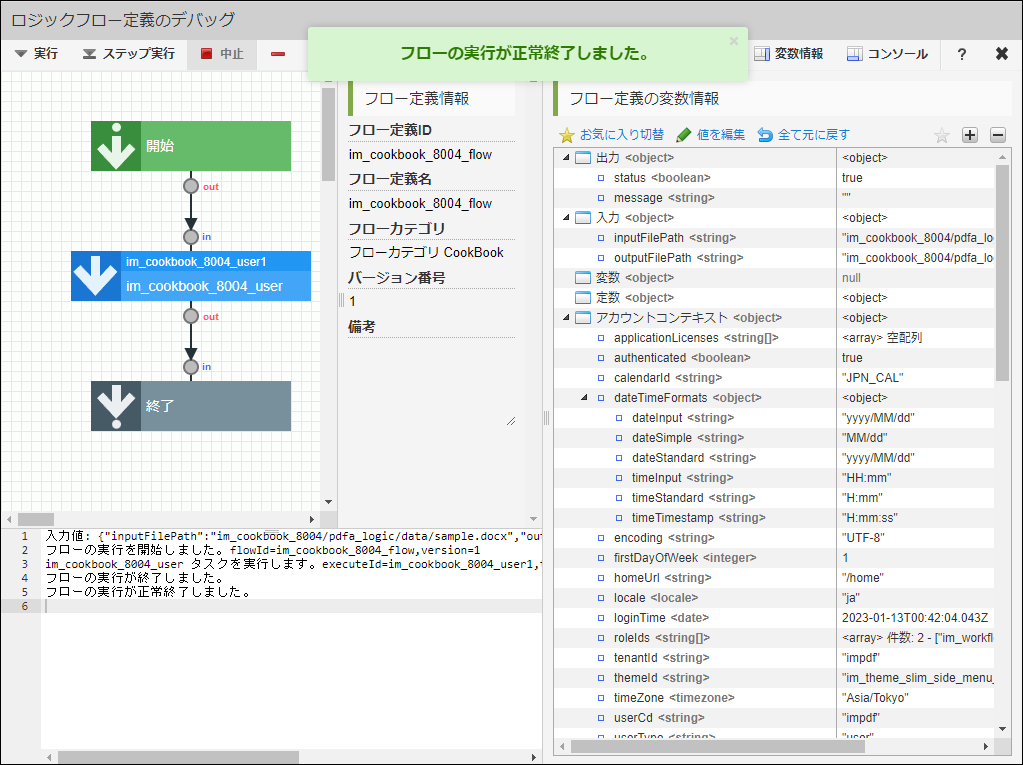Dismiss the green success notification
Screen dimensions: 1023x765
(x=733, y=41)
